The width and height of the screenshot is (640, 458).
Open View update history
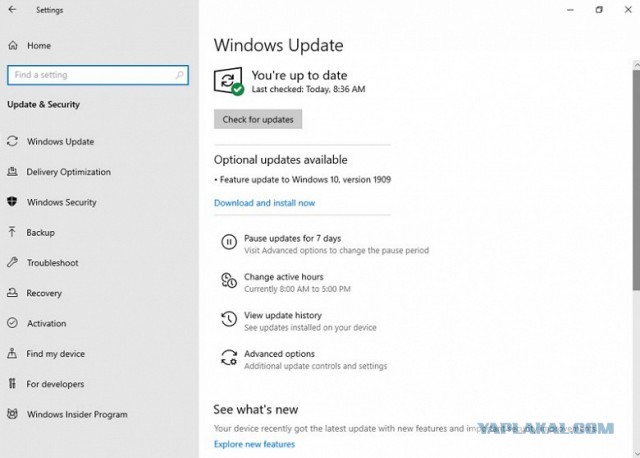283,315
